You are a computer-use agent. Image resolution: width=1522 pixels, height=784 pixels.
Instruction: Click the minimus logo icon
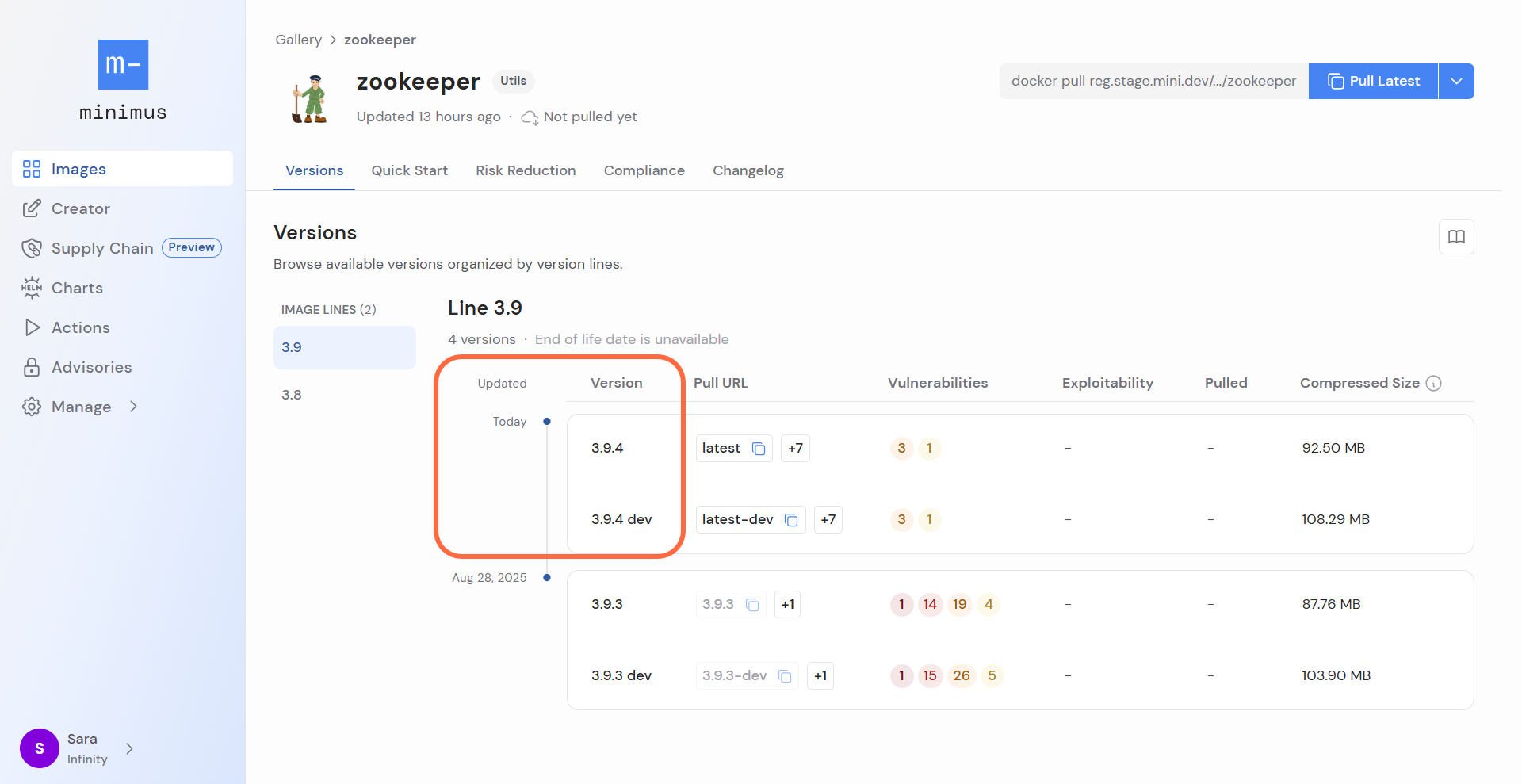pos(123,64)
